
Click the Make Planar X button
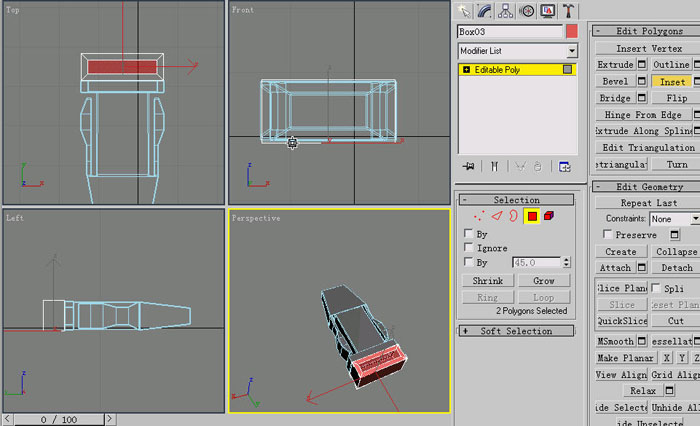[x=666, y=358]
